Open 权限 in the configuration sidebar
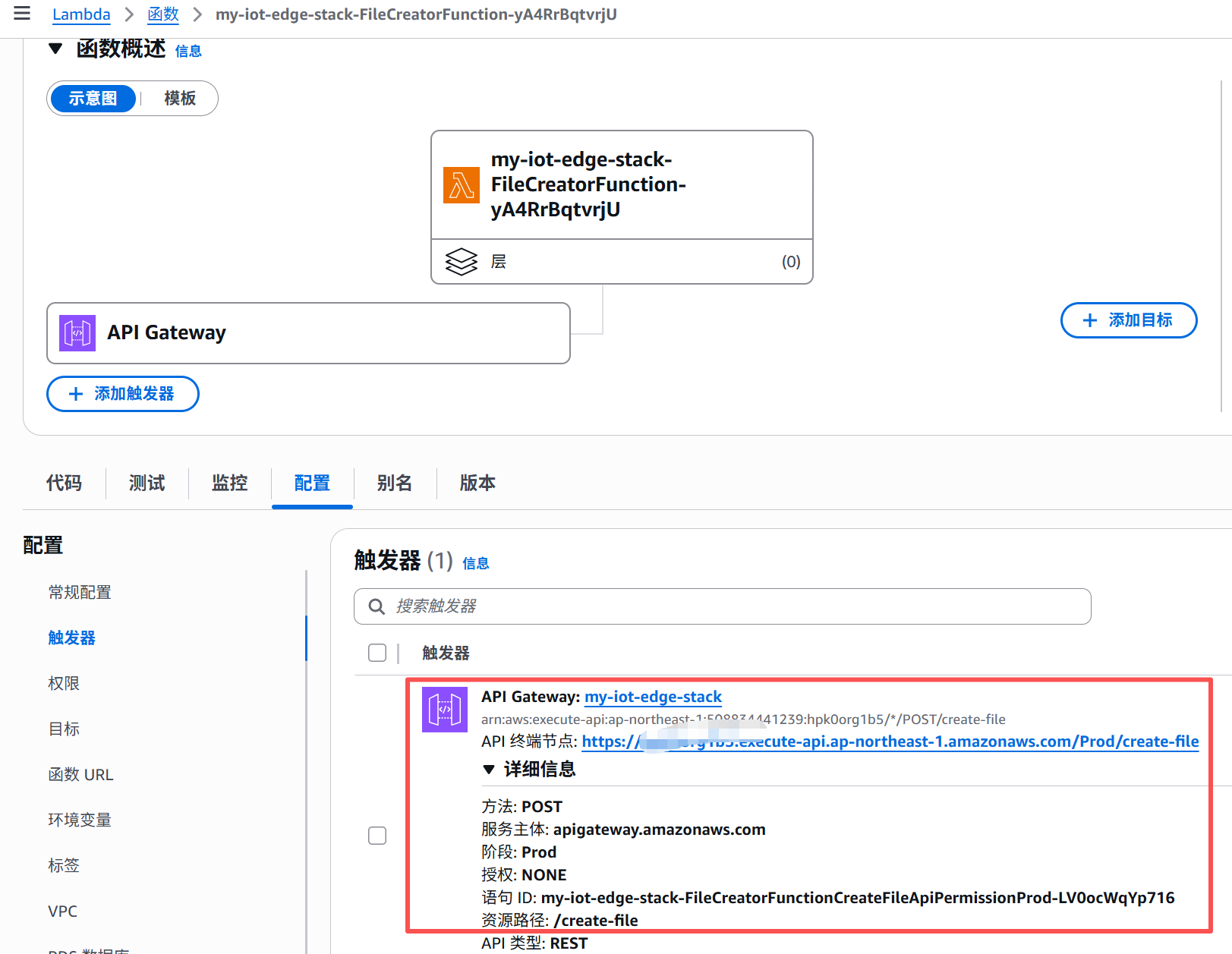1232x954 pixels. (64, 684)
